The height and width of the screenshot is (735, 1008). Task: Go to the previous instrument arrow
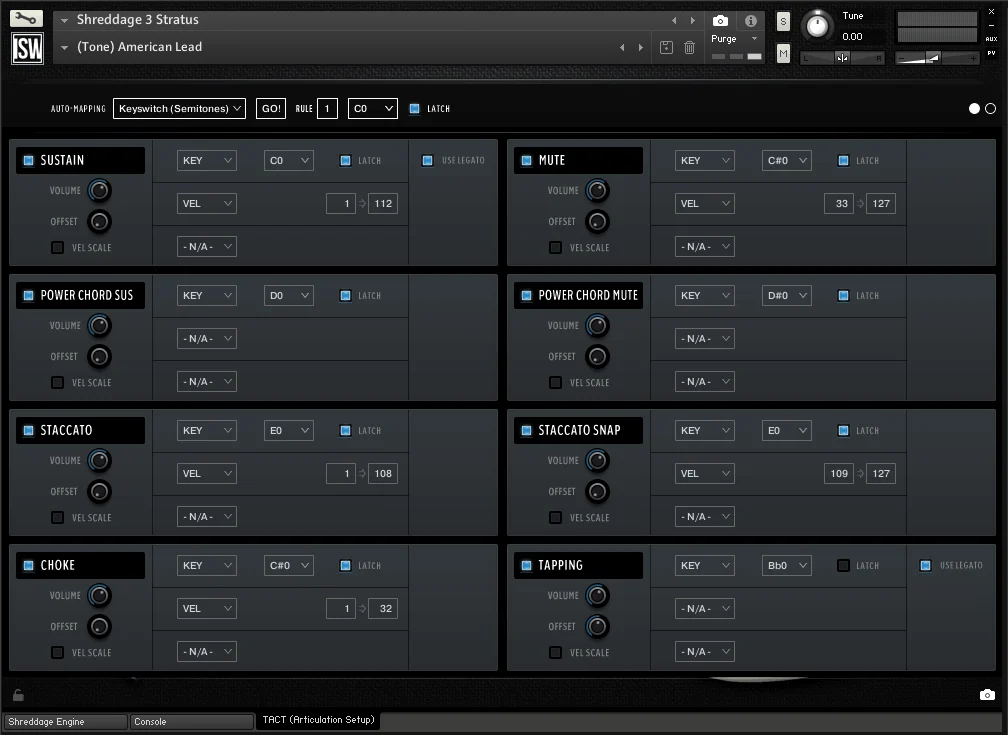[674, 21]
